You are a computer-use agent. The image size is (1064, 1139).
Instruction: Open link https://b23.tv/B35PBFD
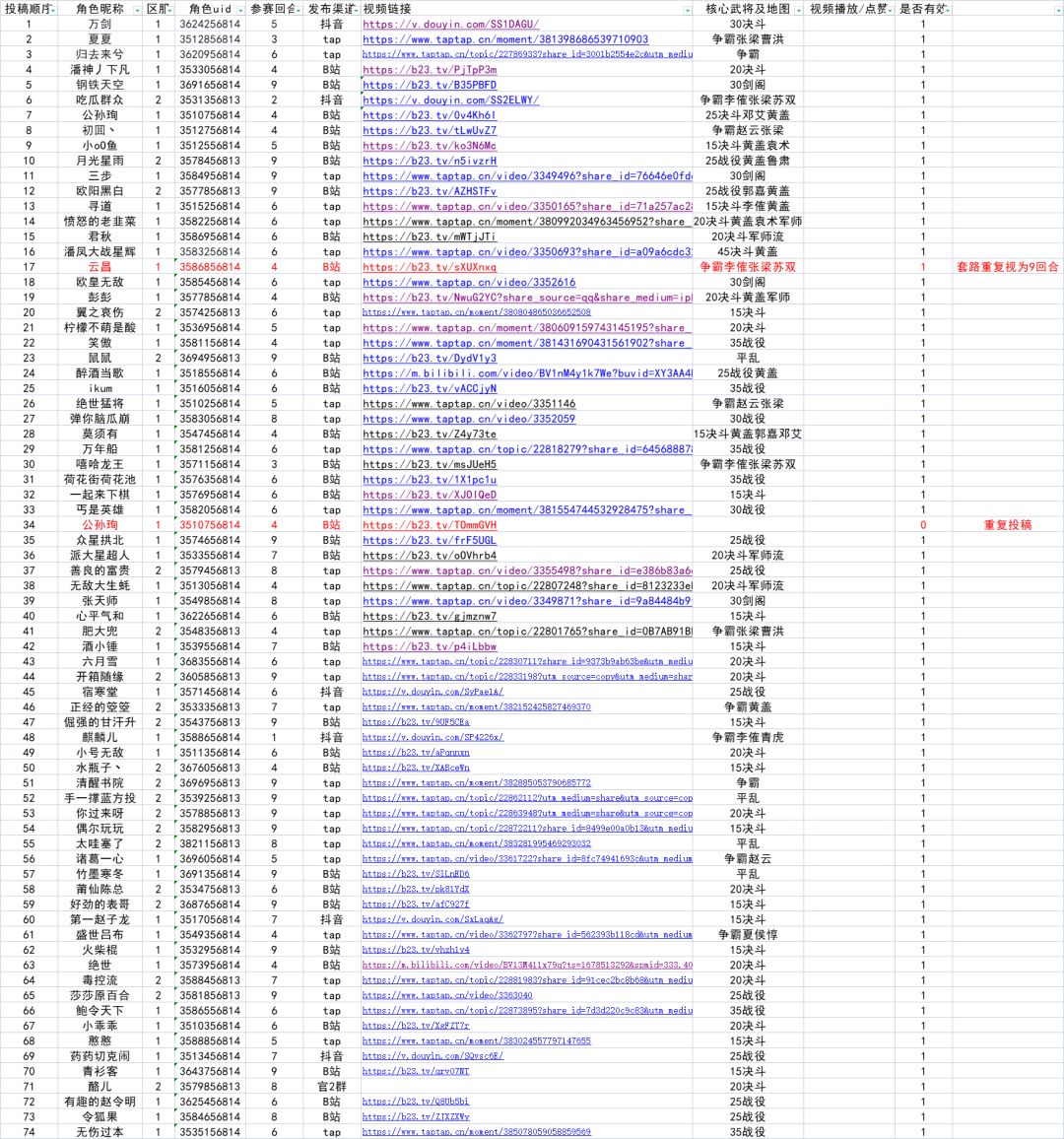(430, 85)
